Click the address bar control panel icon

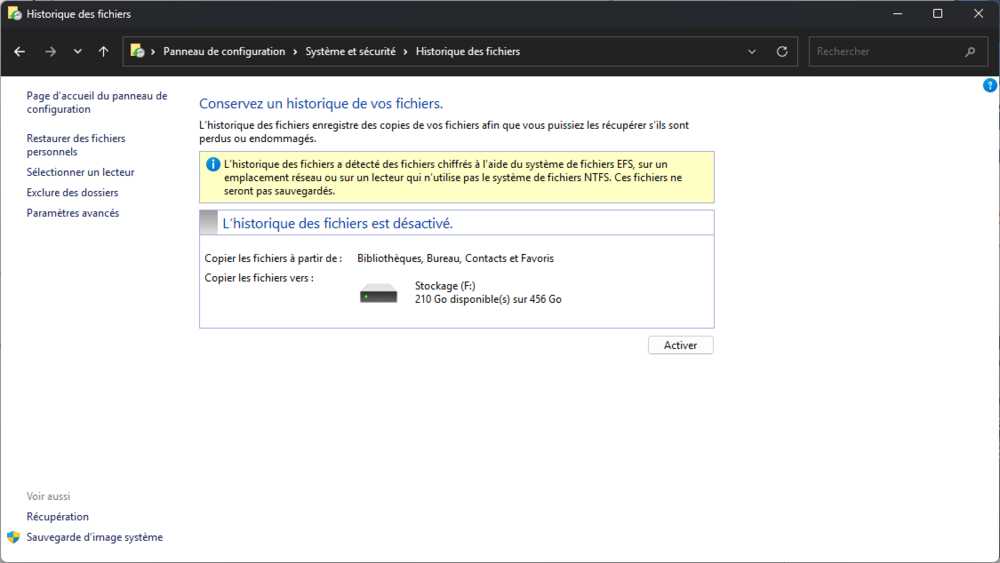(138, 52)
